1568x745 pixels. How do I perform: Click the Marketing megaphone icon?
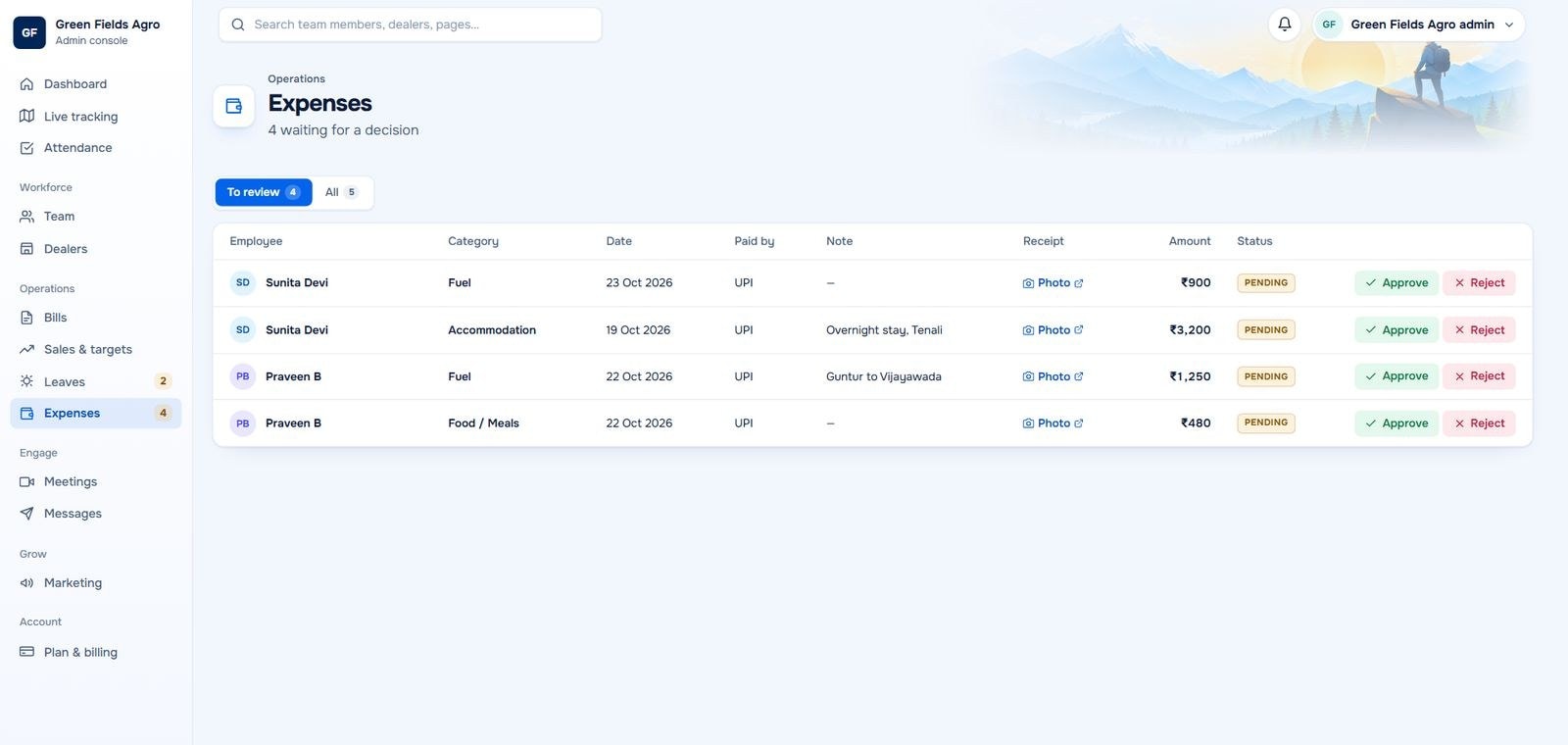27,583
